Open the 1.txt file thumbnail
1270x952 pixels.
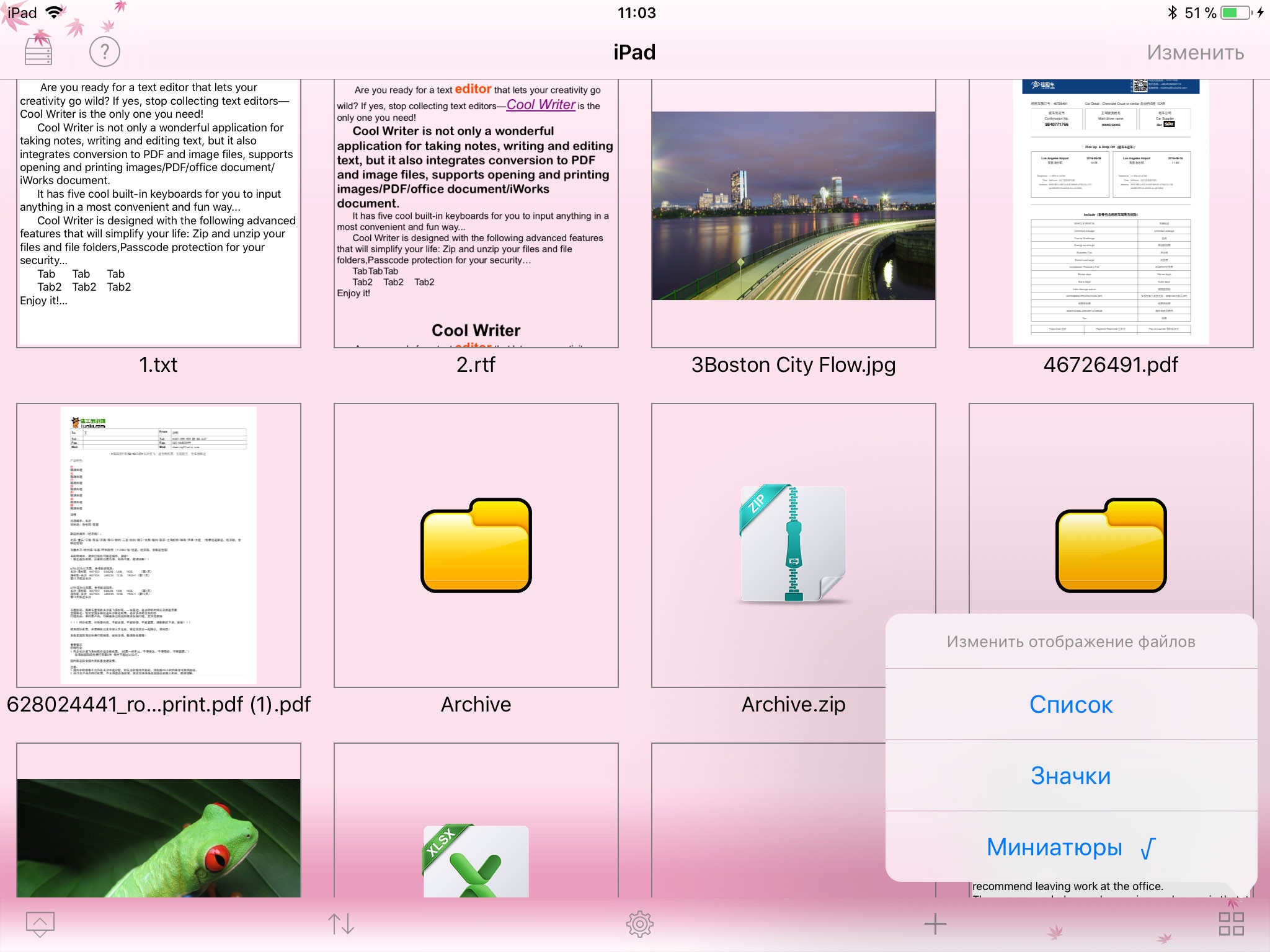(x=159, y=214)
